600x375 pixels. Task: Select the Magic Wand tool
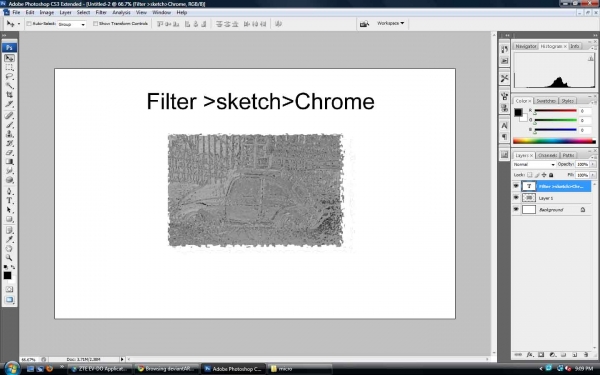(9, 86)
